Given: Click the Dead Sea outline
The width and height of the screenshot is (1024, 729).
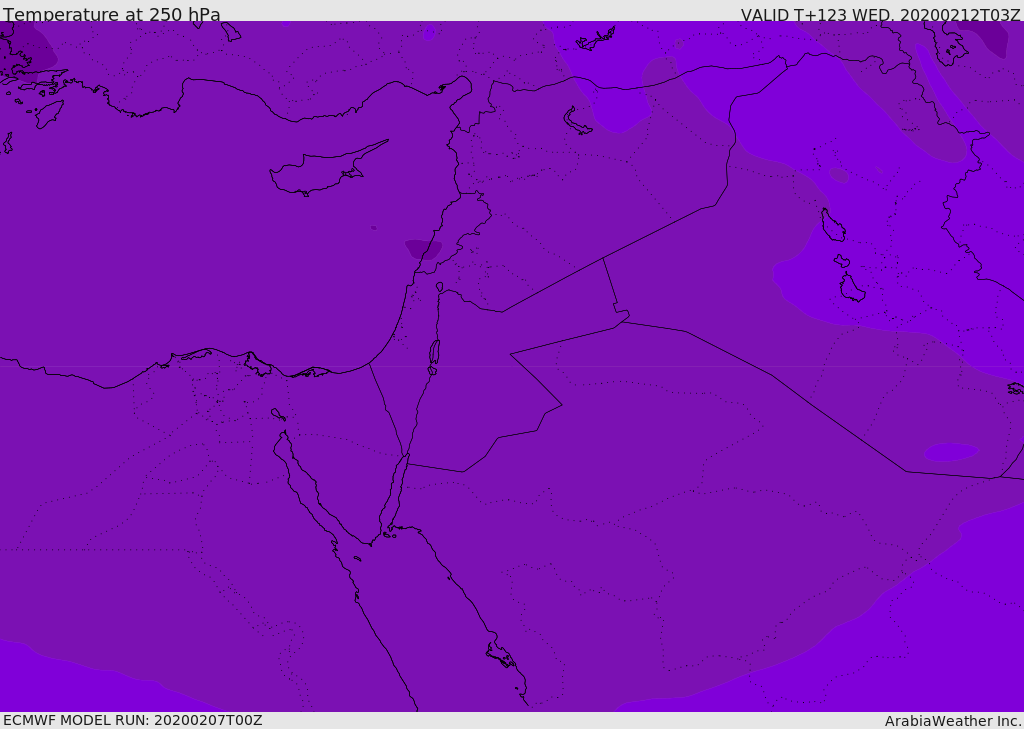Looking at the screenshot, I should pyautogui.click(x=434, y=354).
